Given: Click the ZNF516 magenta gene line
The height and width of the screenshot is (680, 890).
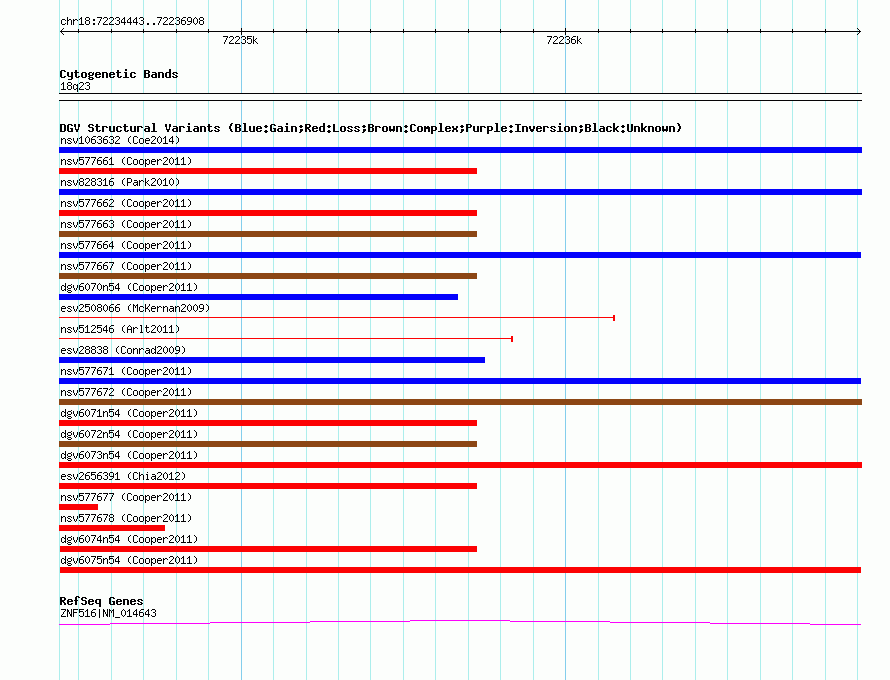Looking at the screenshot, I should [460, 623].
